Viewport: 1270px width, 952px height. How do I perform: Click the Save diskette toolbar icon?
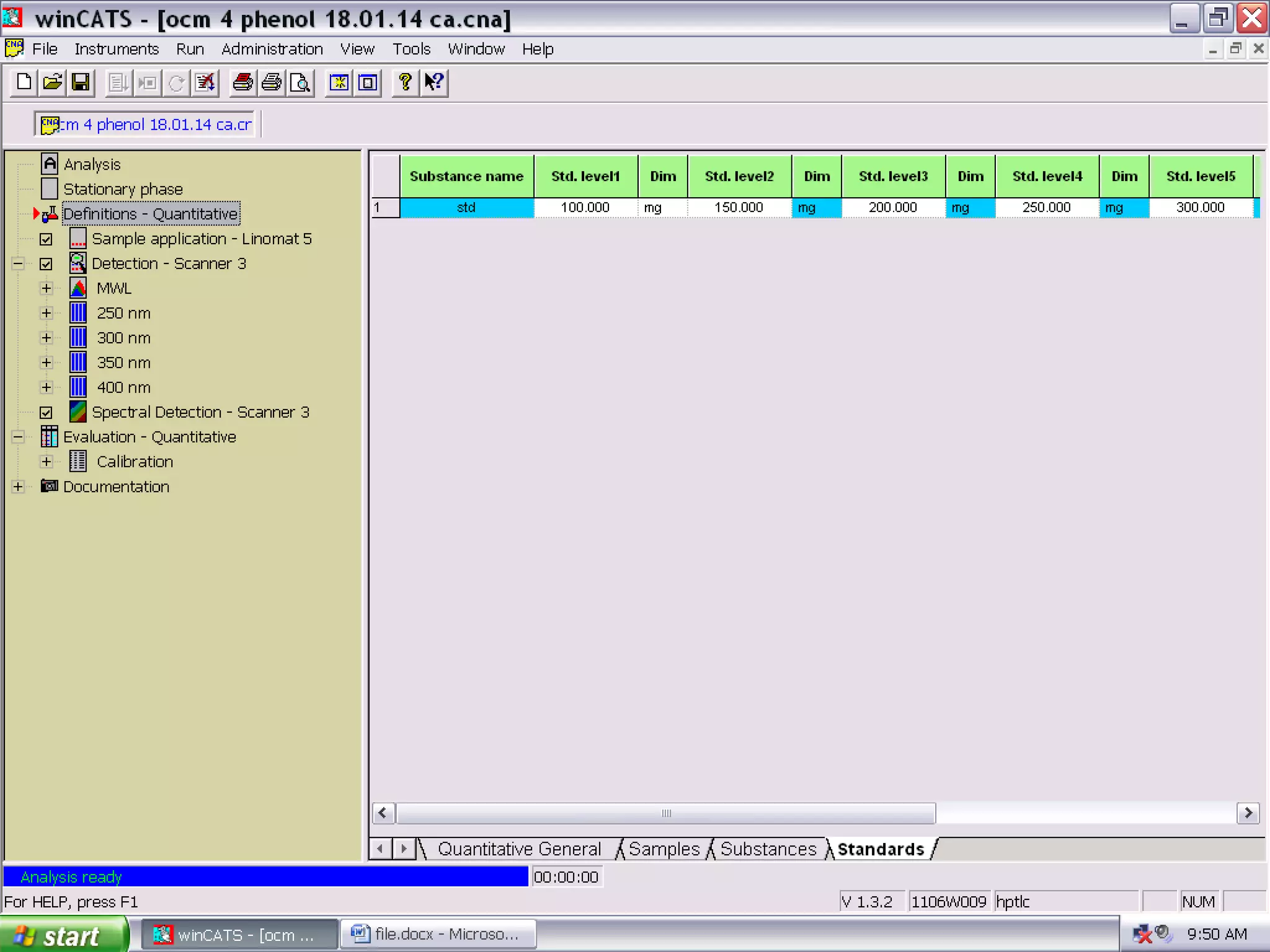[x=81, y=82]
